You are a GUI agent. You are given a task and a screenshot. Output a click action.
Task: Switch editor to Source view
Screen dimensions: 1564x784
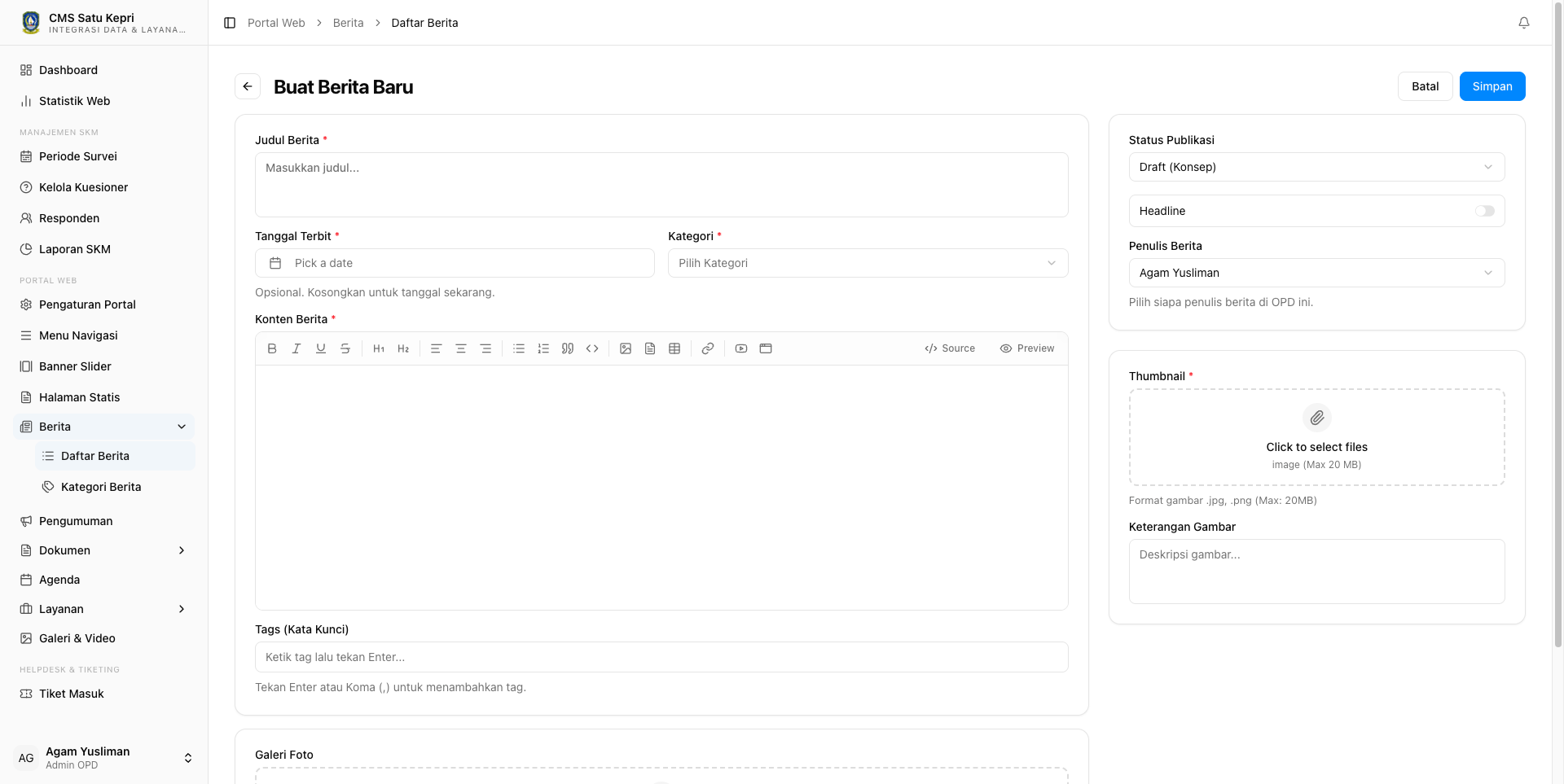pyautogui.click(x=950, y=348)
